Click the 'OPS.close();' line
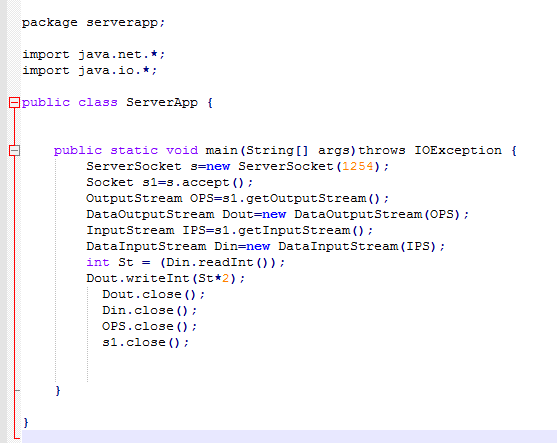 pos(150,326)
